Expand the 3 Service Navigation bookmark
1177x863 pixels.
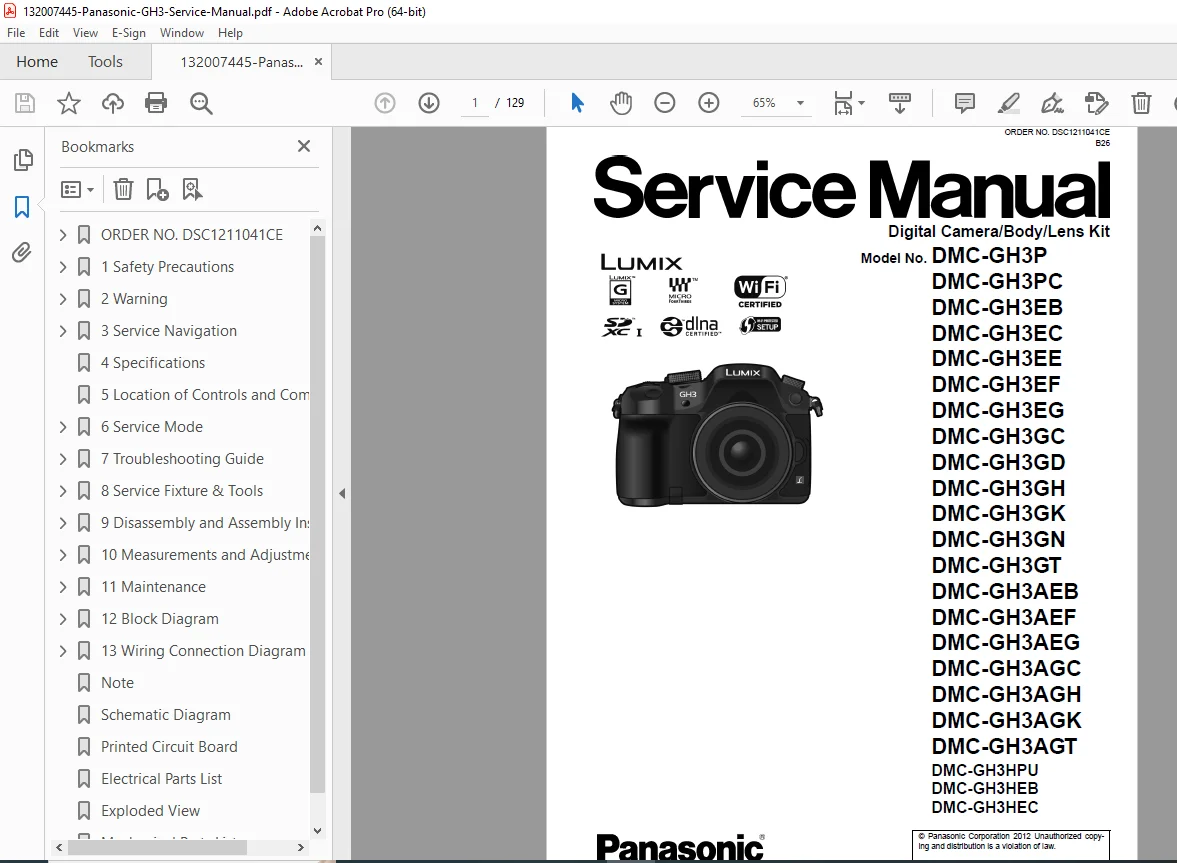63,331
